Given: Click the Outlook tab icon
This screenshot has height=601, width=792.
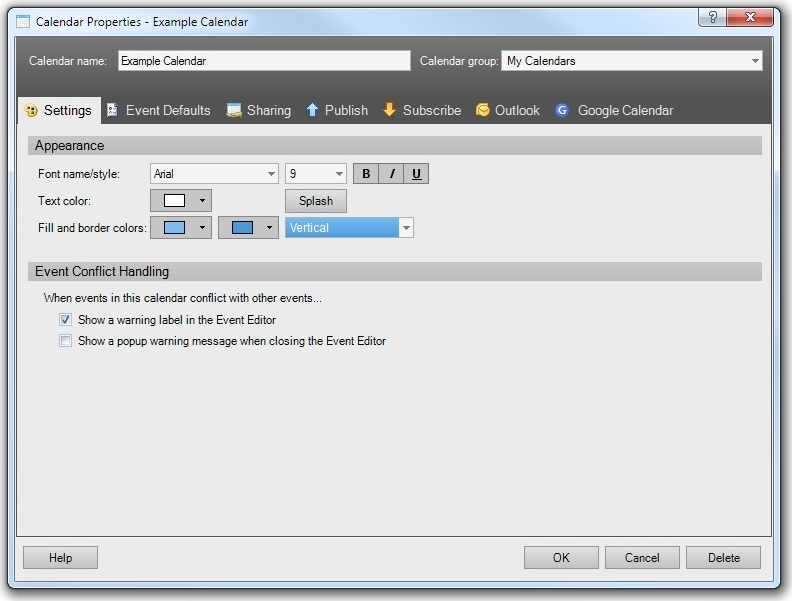Looking at the screenshot, I should click(x=483, y=110).
